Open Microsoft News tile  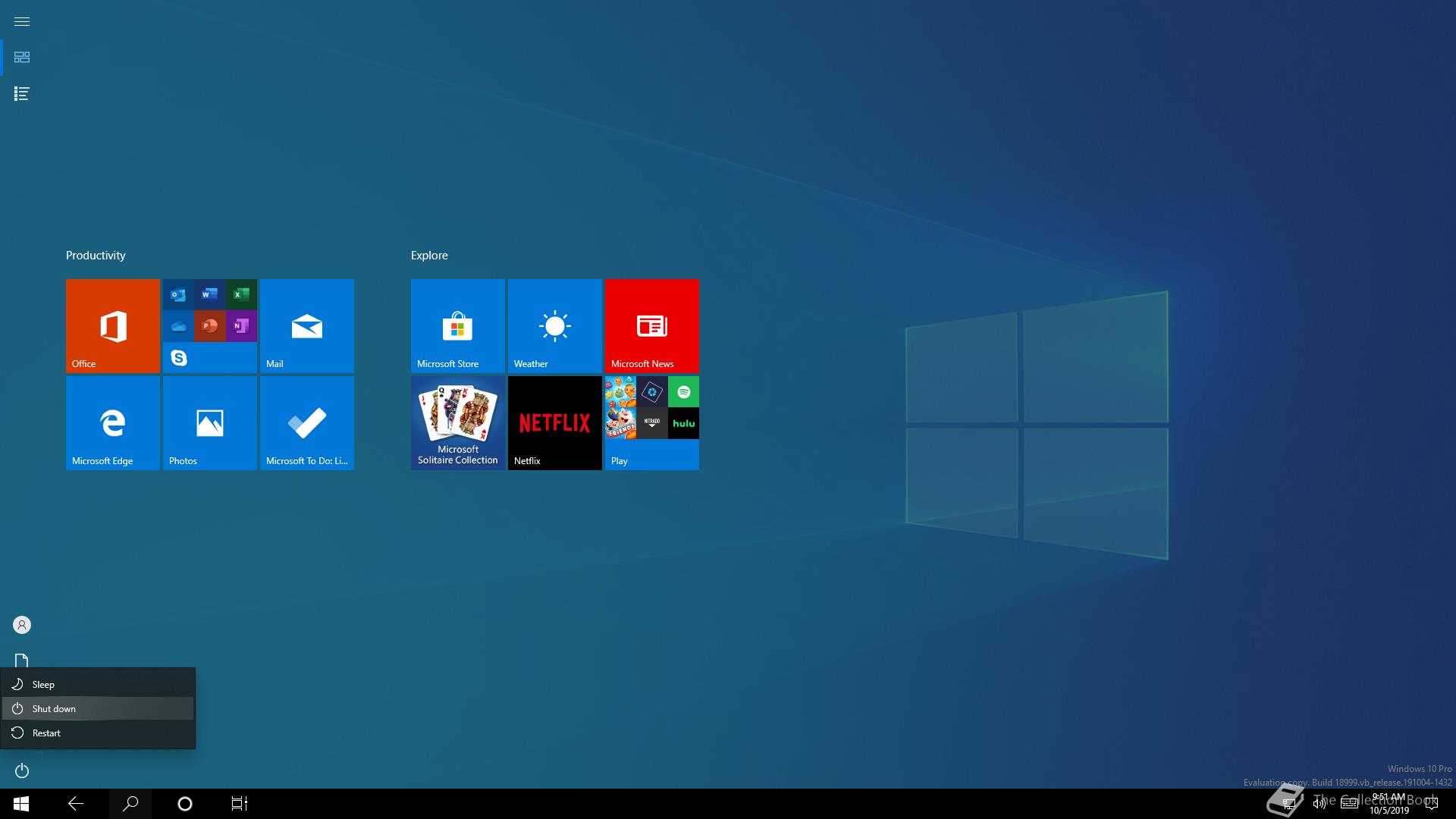pyautogui.click(x=651, y=325)
